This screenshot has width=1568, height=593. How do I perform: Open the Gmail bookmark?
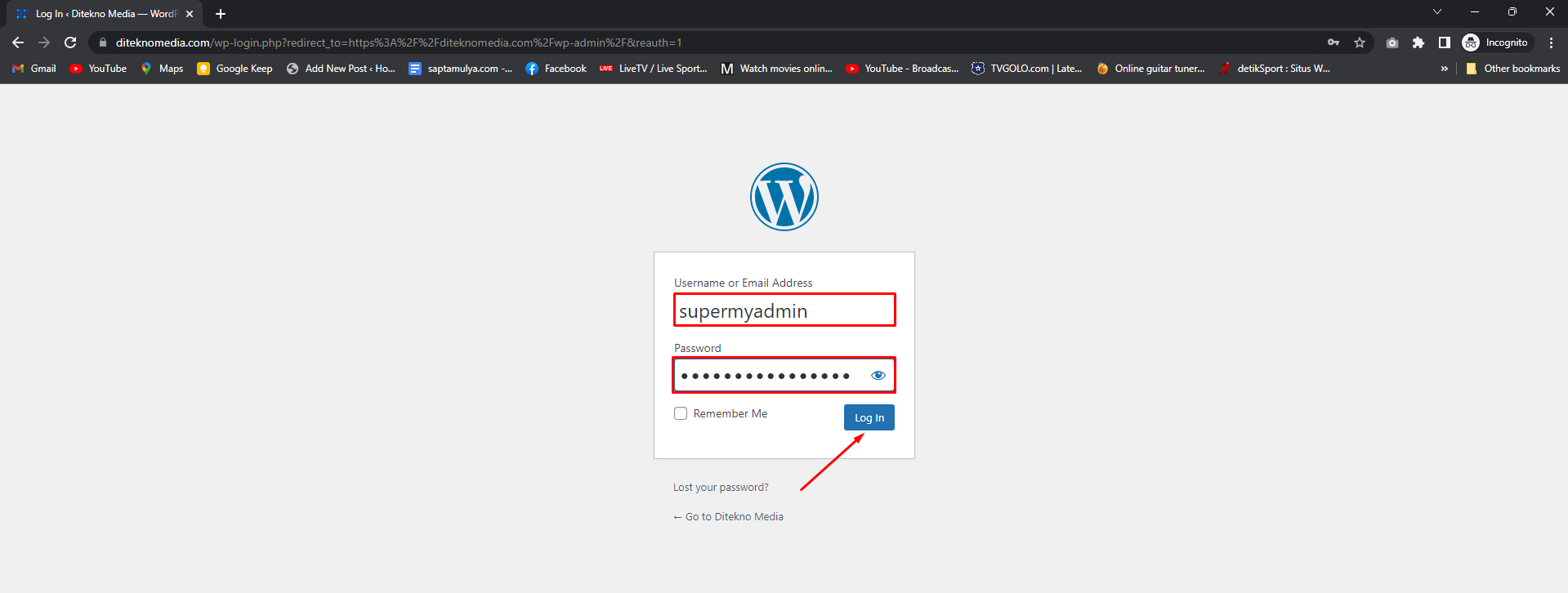point(34,69)
